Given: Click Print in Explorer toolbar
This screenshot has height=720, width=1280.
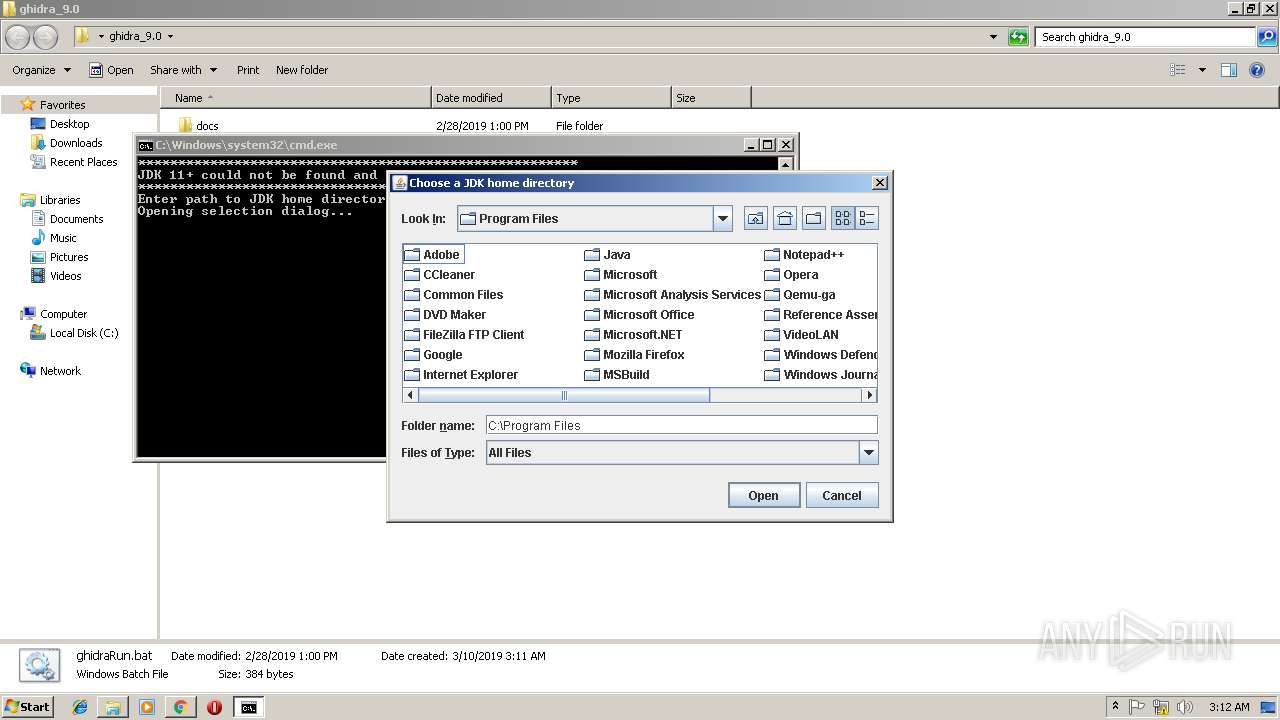Looking at the screenshot, I should coord(248,70).
